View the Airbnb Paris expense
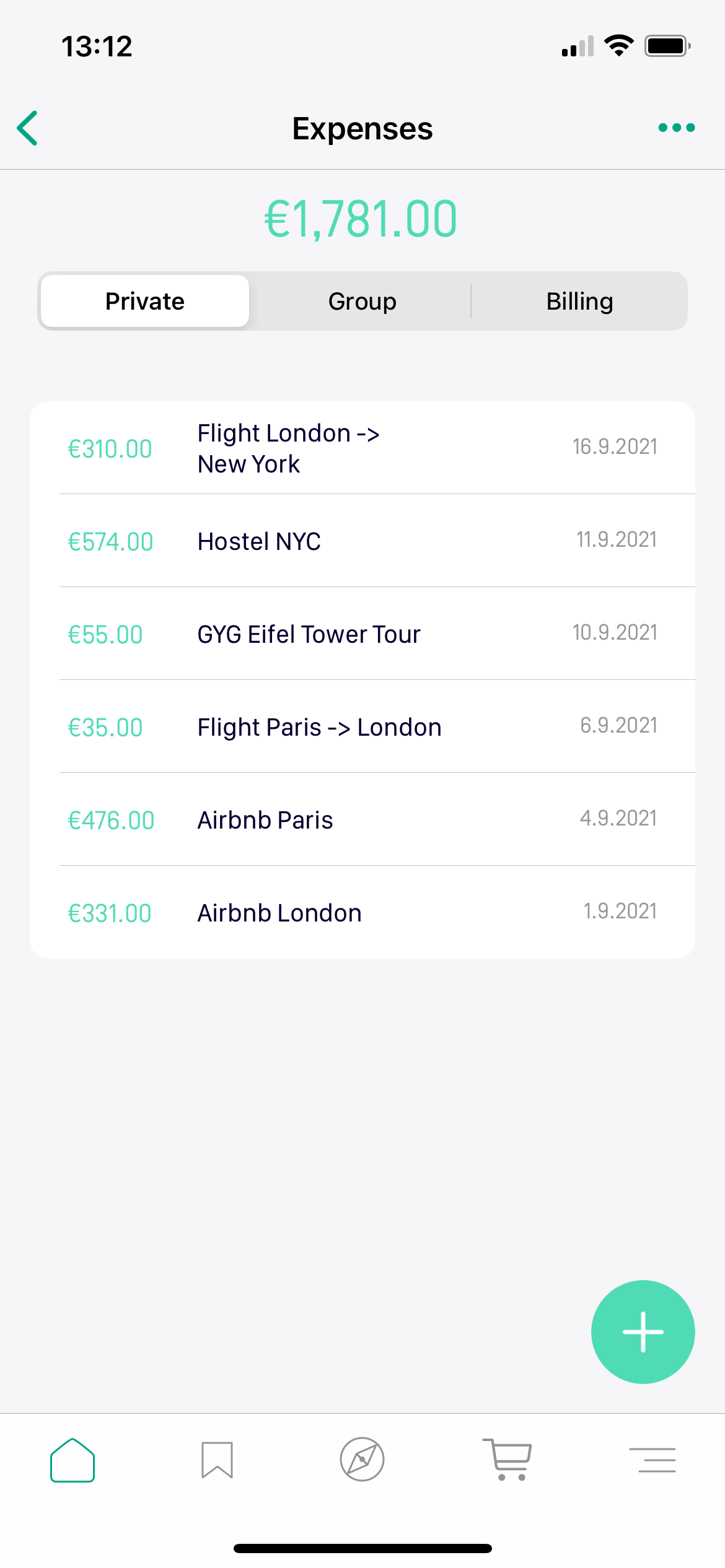Viewport: 725px width, 1568px height. click(265, 820)
